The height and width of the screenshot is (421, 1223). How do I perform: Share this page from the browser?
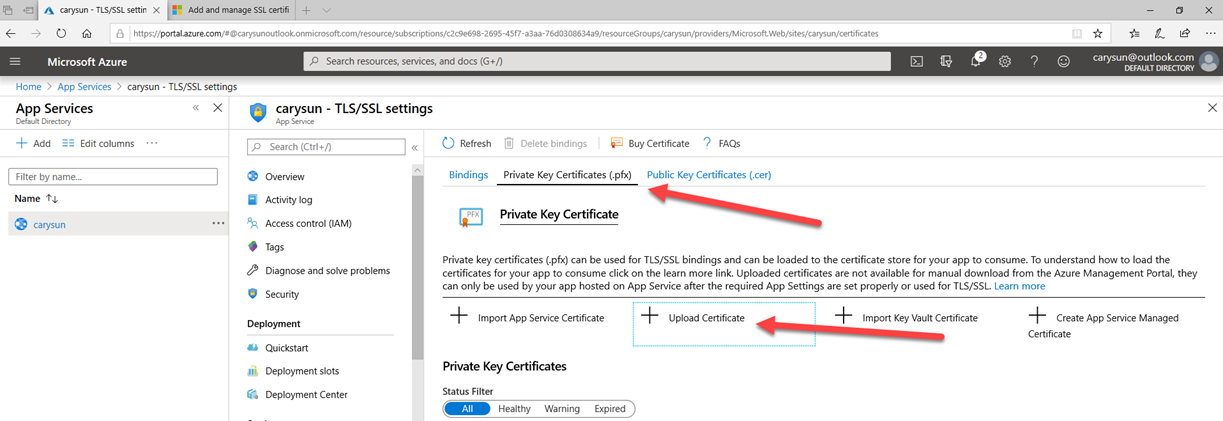click(x=1183, y=33)
